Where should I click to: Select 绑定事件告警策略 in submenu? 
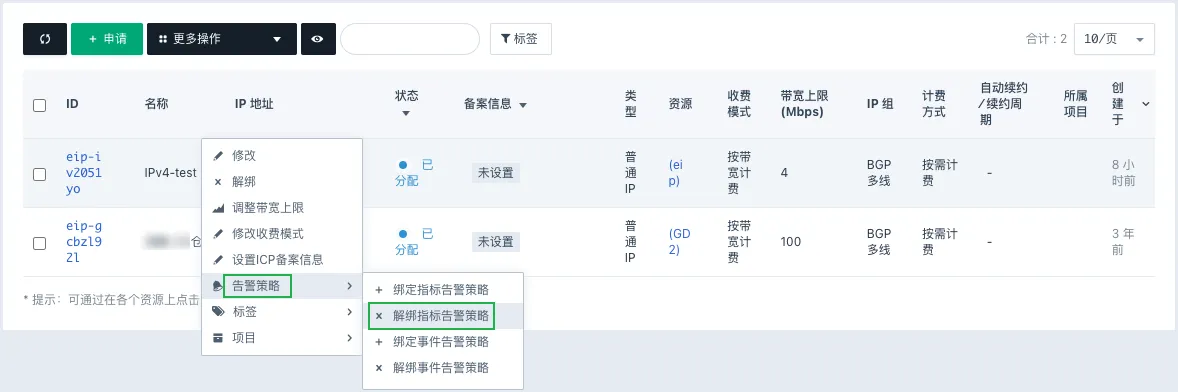click(443, 342)
